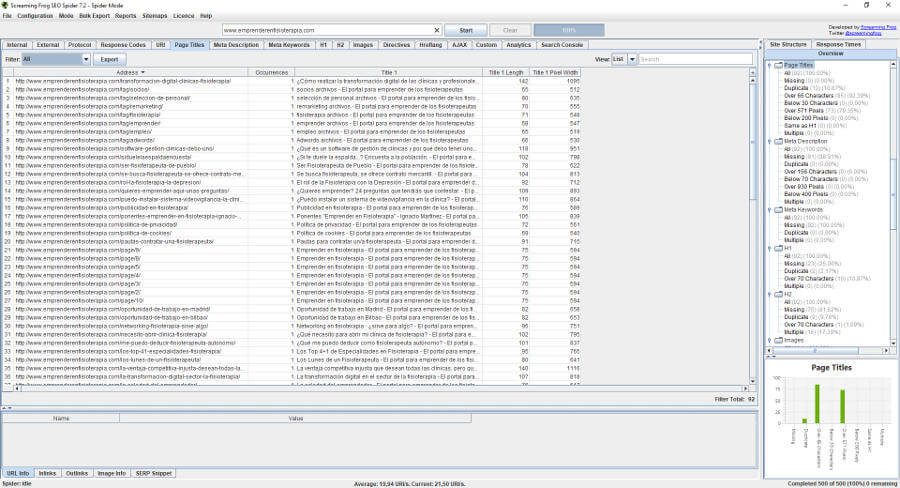Switch to the Response Codes tab
Screen dimensions: 900x488
(x=123, y=45)
